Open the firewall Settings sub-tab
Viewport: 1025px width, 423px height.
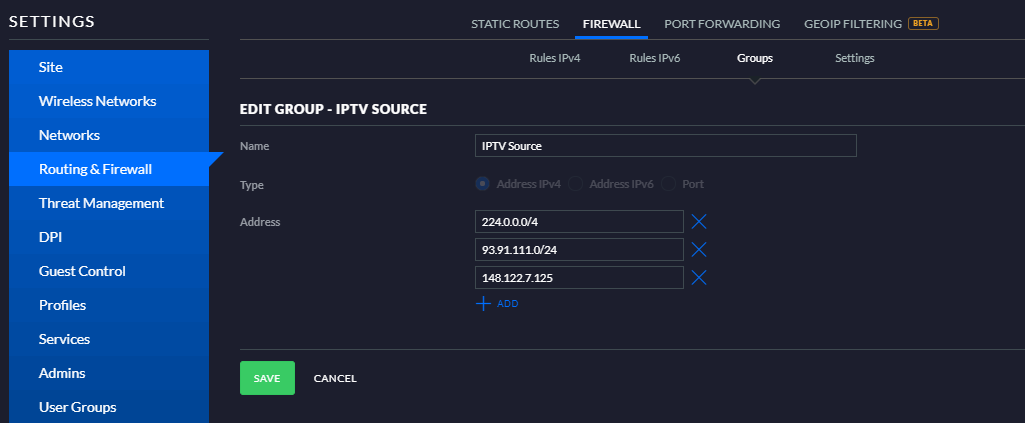click(855, 58)
